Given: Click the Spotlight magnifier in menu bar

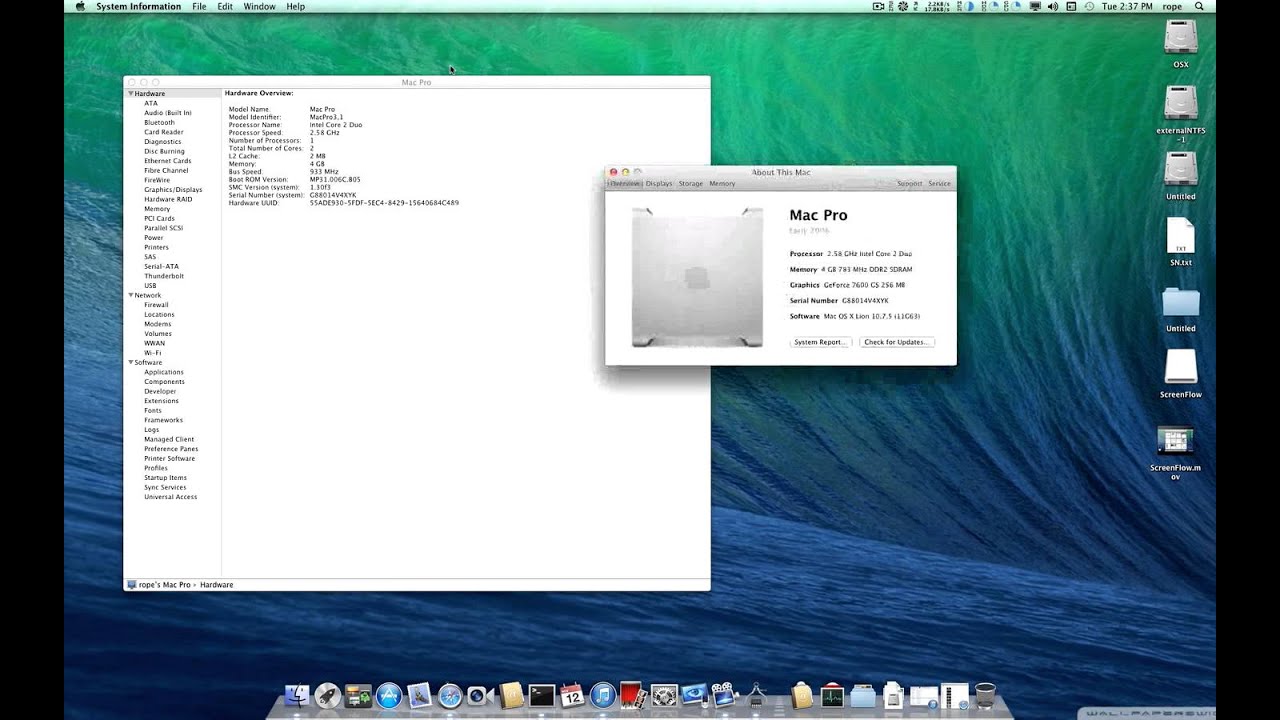Looking at the screenshot, I should click(1199, 6).
